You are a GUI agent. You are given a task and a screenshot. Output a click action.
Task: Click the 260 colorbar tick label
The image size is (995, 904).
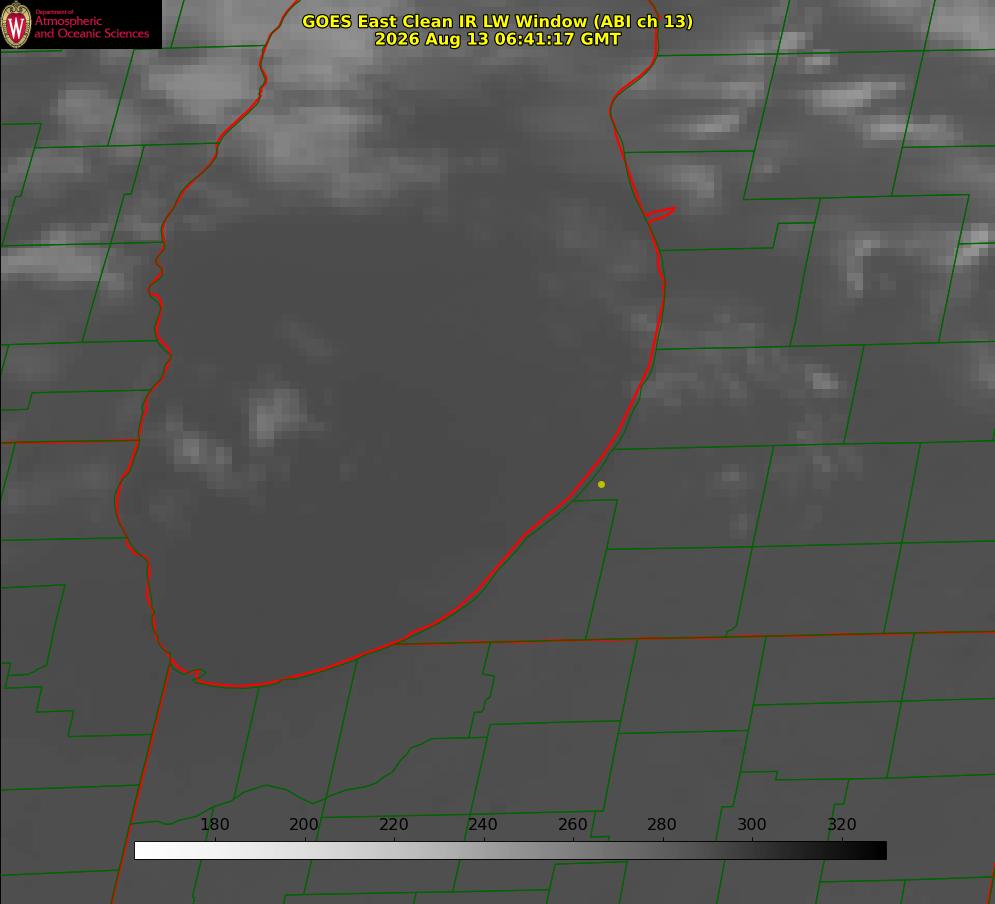tap(572, 824)
